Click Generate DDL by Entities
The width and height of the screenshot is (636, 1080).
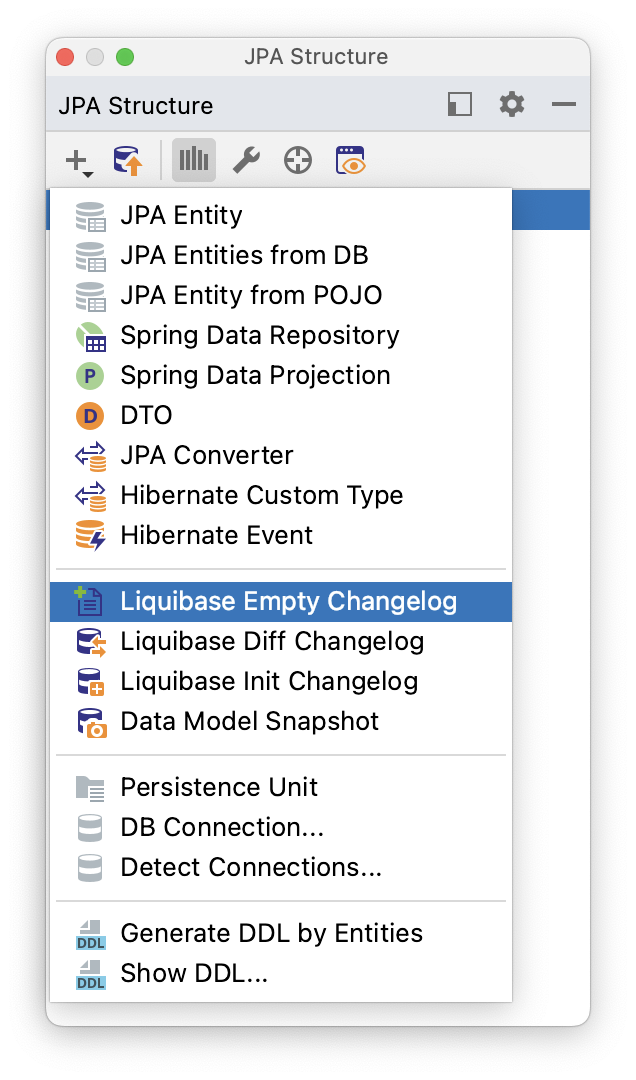(281, 933)
